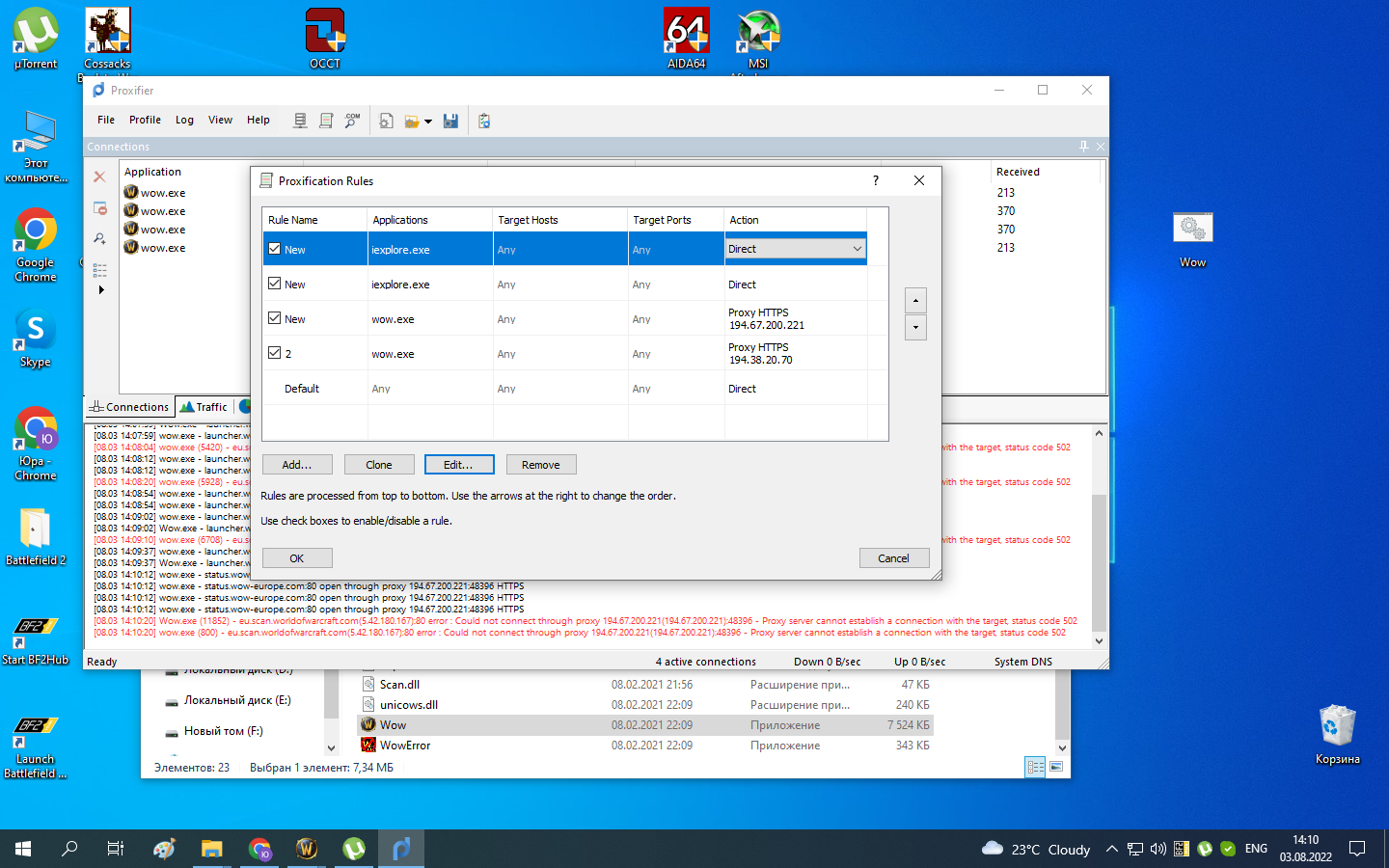
Task: Open the dropdown arrow beside Open Profile icon
Action: pos(428,122)
